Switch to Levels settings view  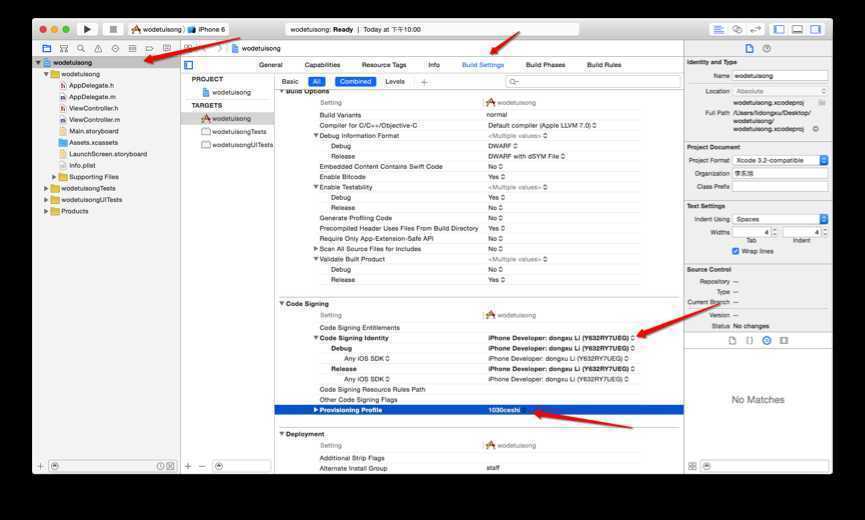point(395,82)
